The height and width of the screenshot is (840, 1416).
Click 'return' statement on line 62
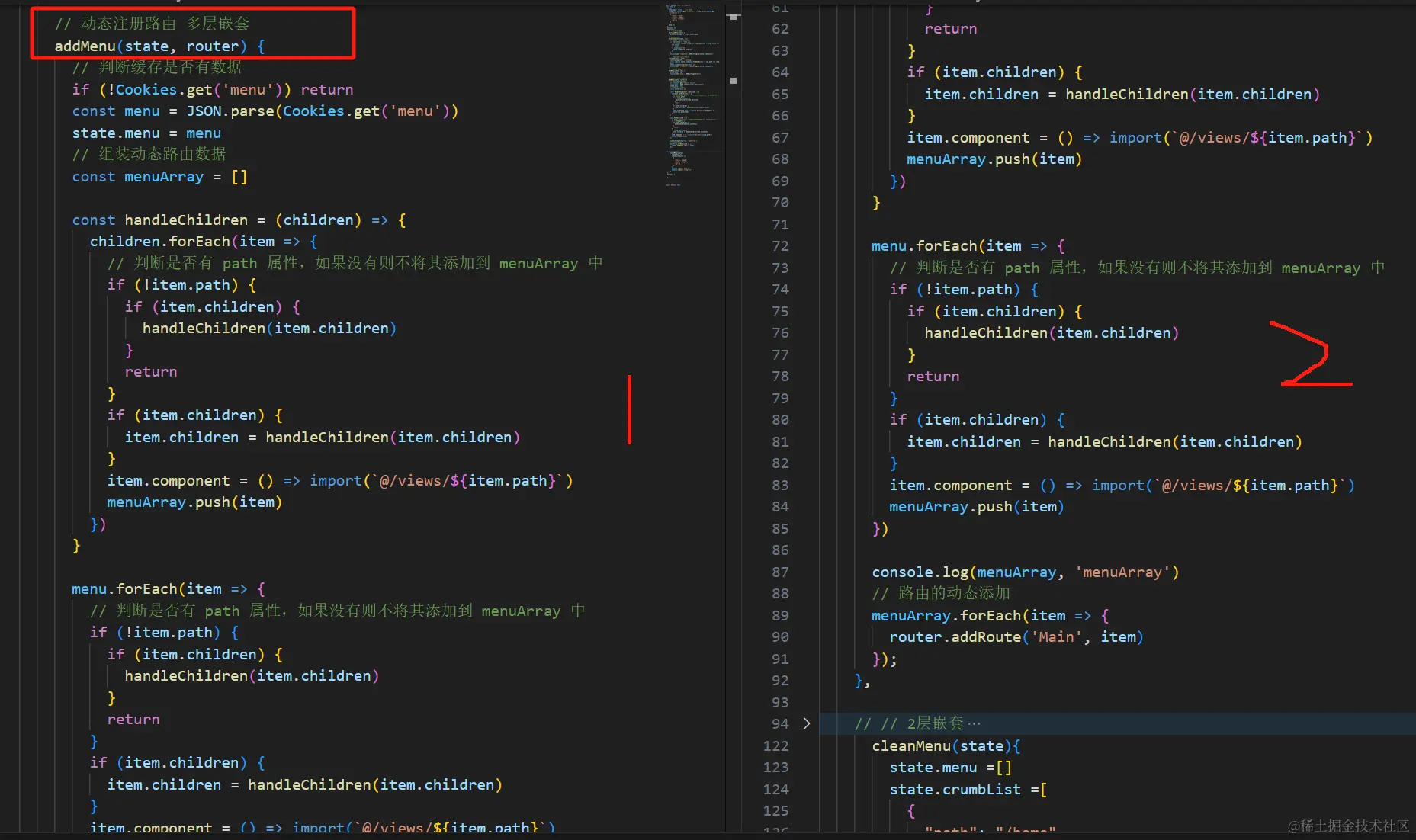pos(950,29)
